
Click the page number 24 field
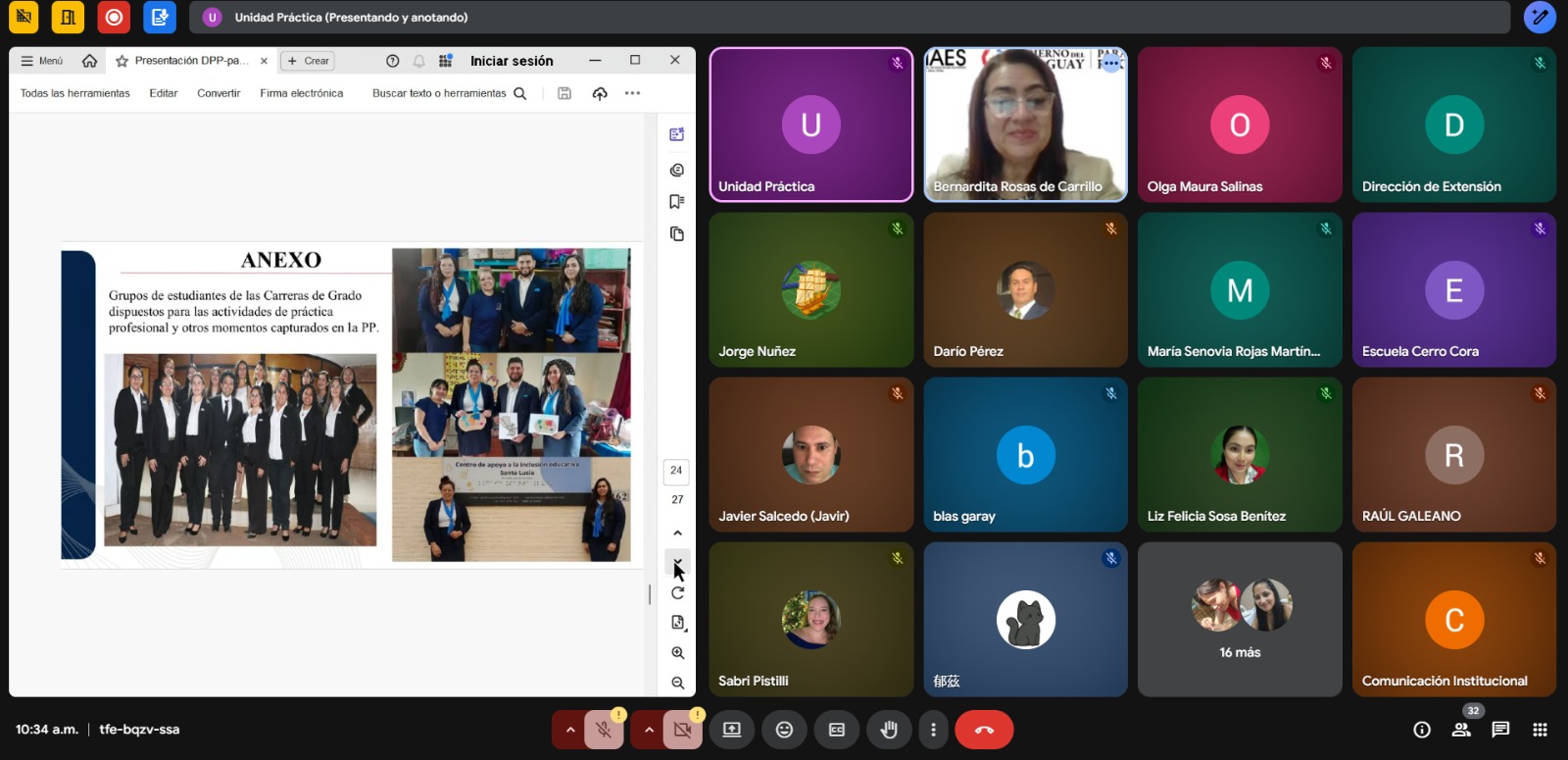pyautogui.click(x=676, y=471)
